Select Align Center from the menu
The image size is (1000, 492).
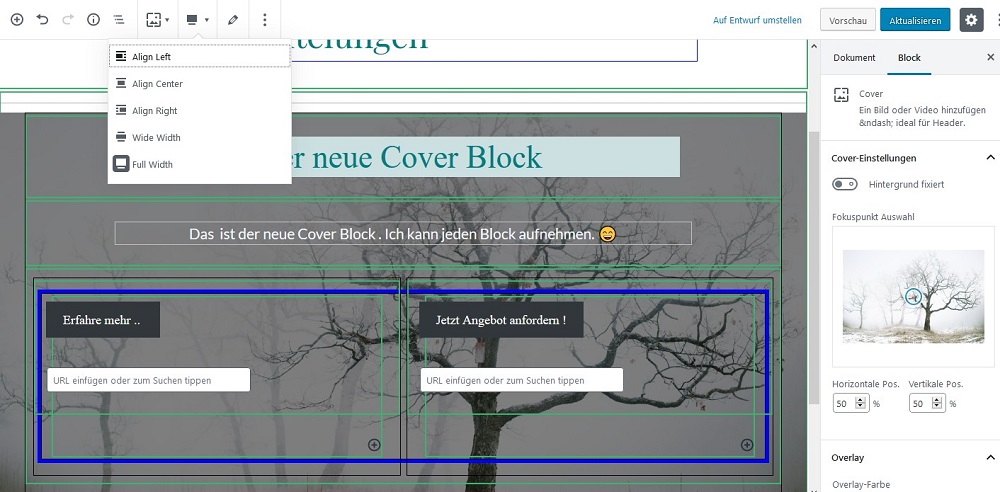coord(157,84)
